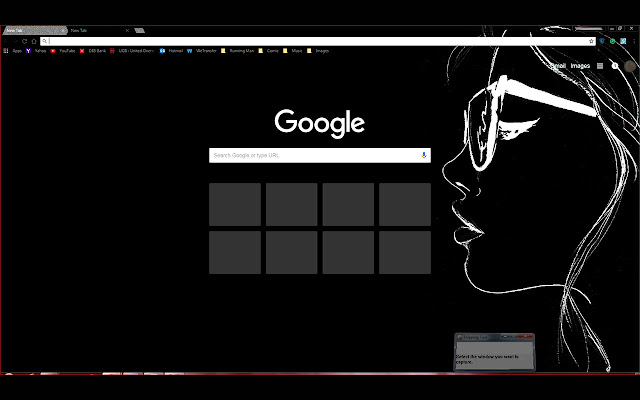Viewport: 640px width, 400px height.
Task: Open the Apps bookmark shortcut
Action: coord(12,51)
